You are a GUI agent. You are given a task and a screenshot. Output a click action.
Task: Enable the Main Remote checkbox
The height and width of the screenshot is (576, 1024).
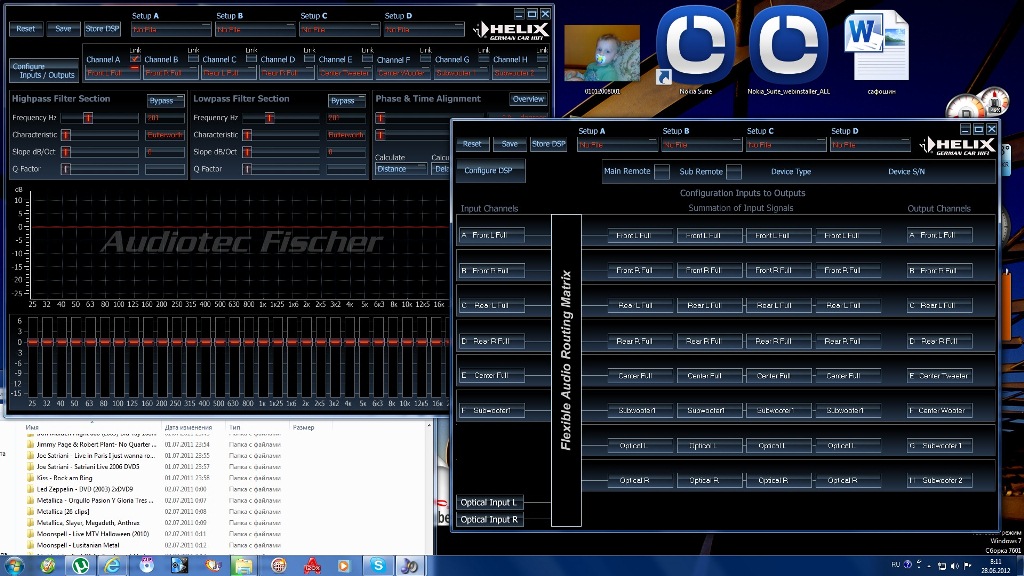coord(661,172)
